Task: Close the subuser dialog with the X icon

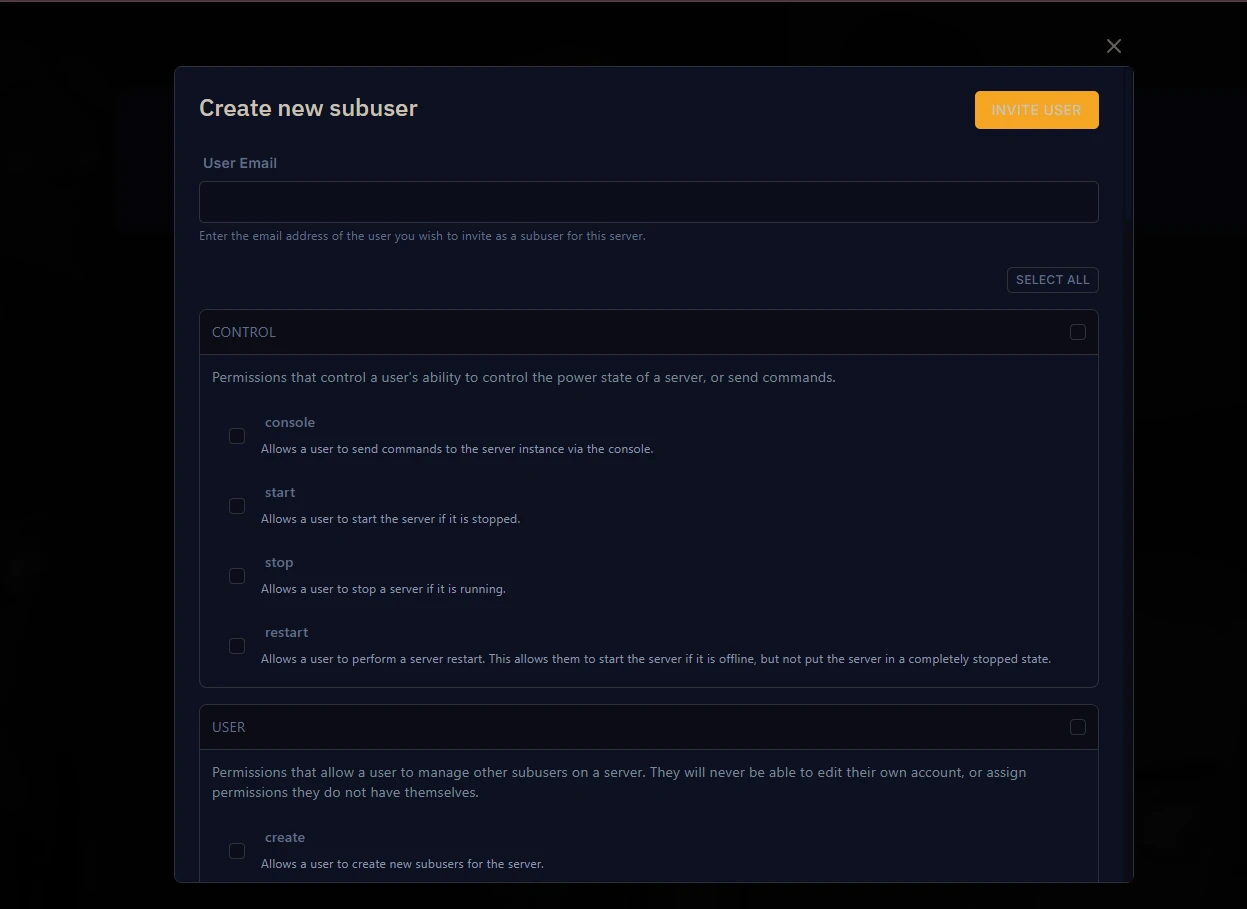Action: (1114, 46)
